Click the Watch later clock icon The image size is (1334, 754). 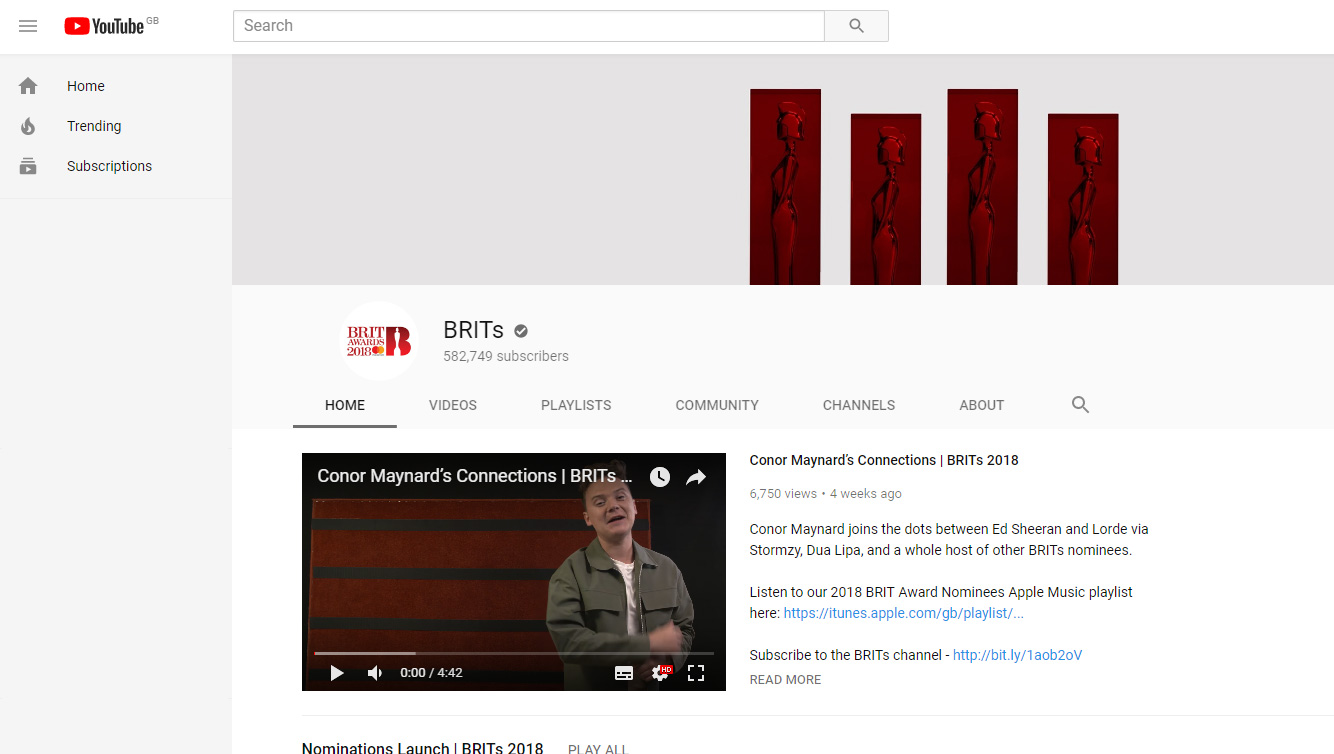pos(660,477)
